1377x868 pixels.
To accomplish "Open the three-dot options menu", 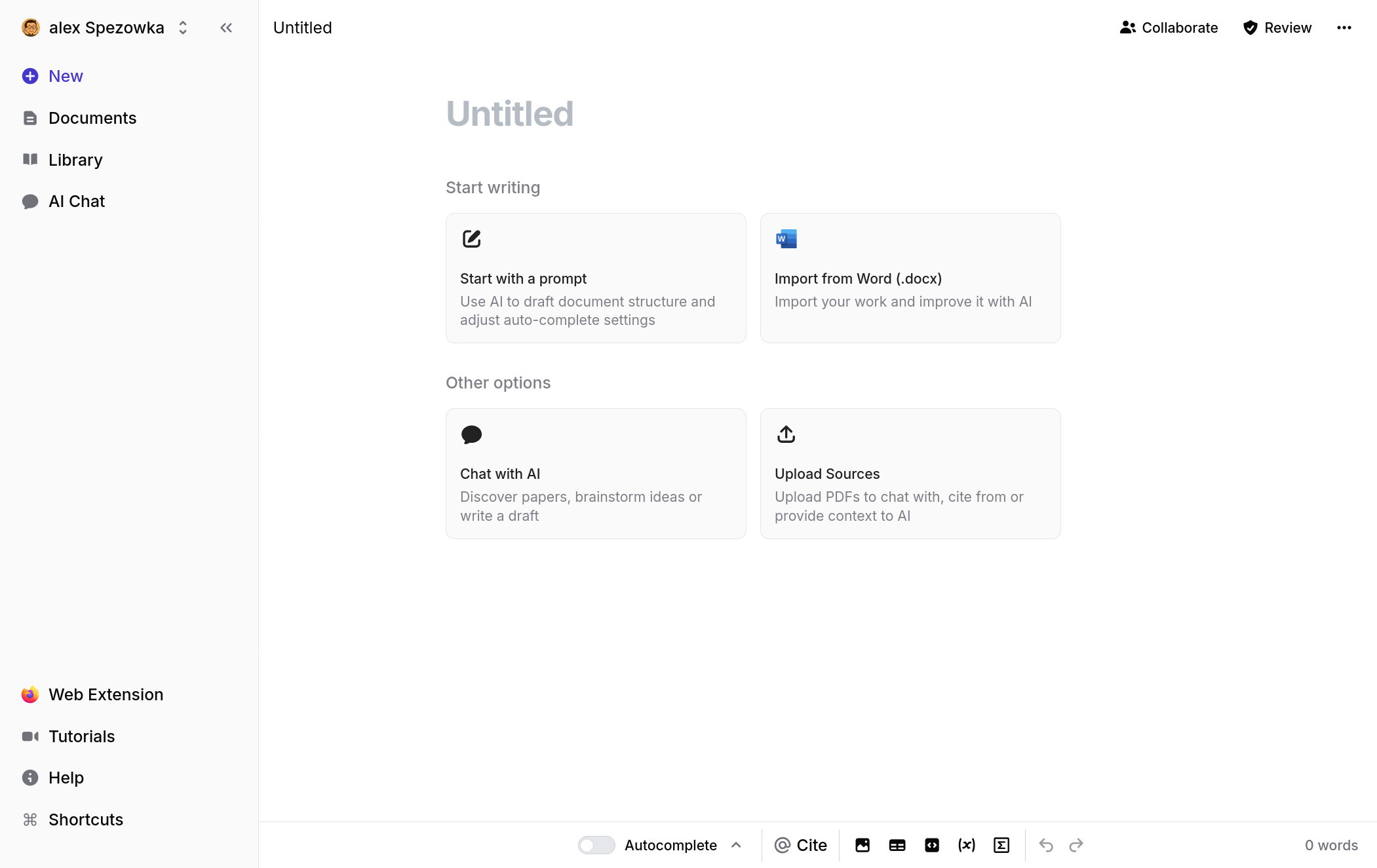I will coord(1345,28).
